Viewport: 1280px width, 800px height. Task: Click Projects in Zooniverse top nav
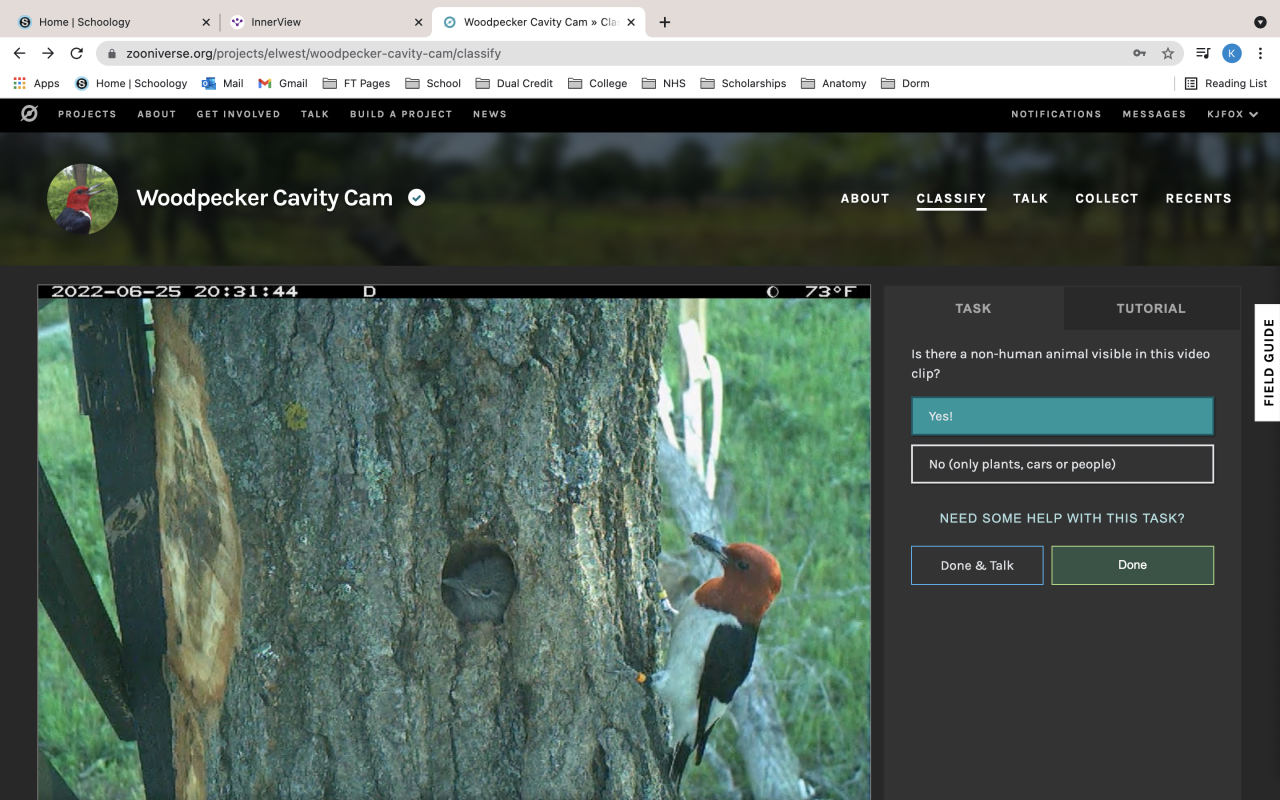(87, 114)
